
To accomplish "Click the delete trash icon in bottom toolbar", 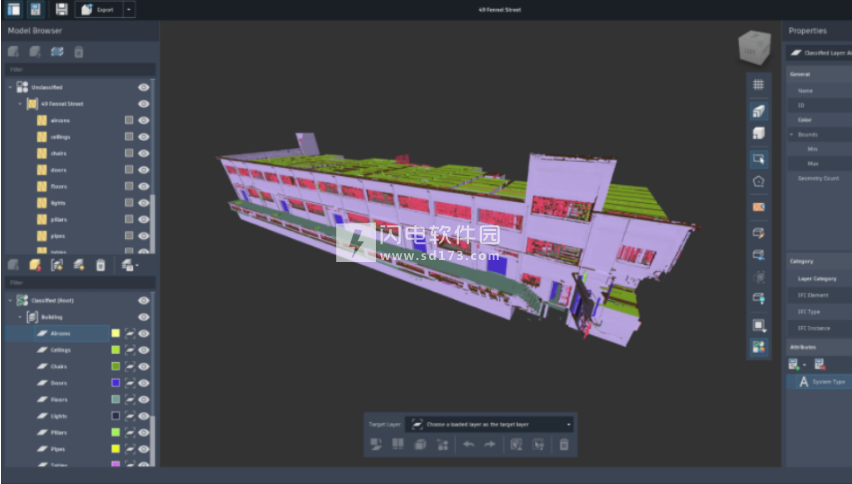I will pyautogui.click(x=564, y=444).
